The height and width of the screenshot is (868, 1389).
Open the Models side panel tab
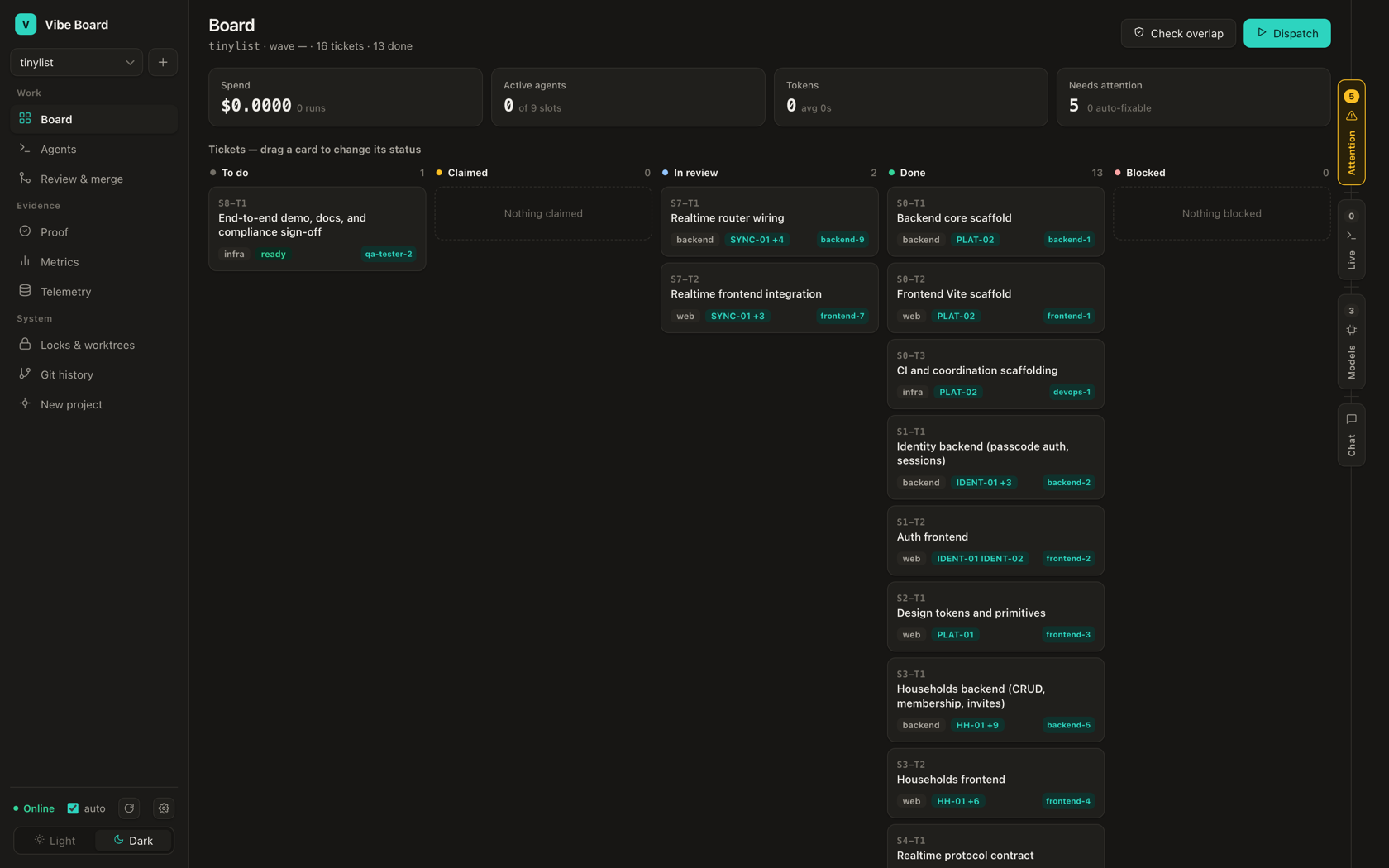(x=1351, y=341)
